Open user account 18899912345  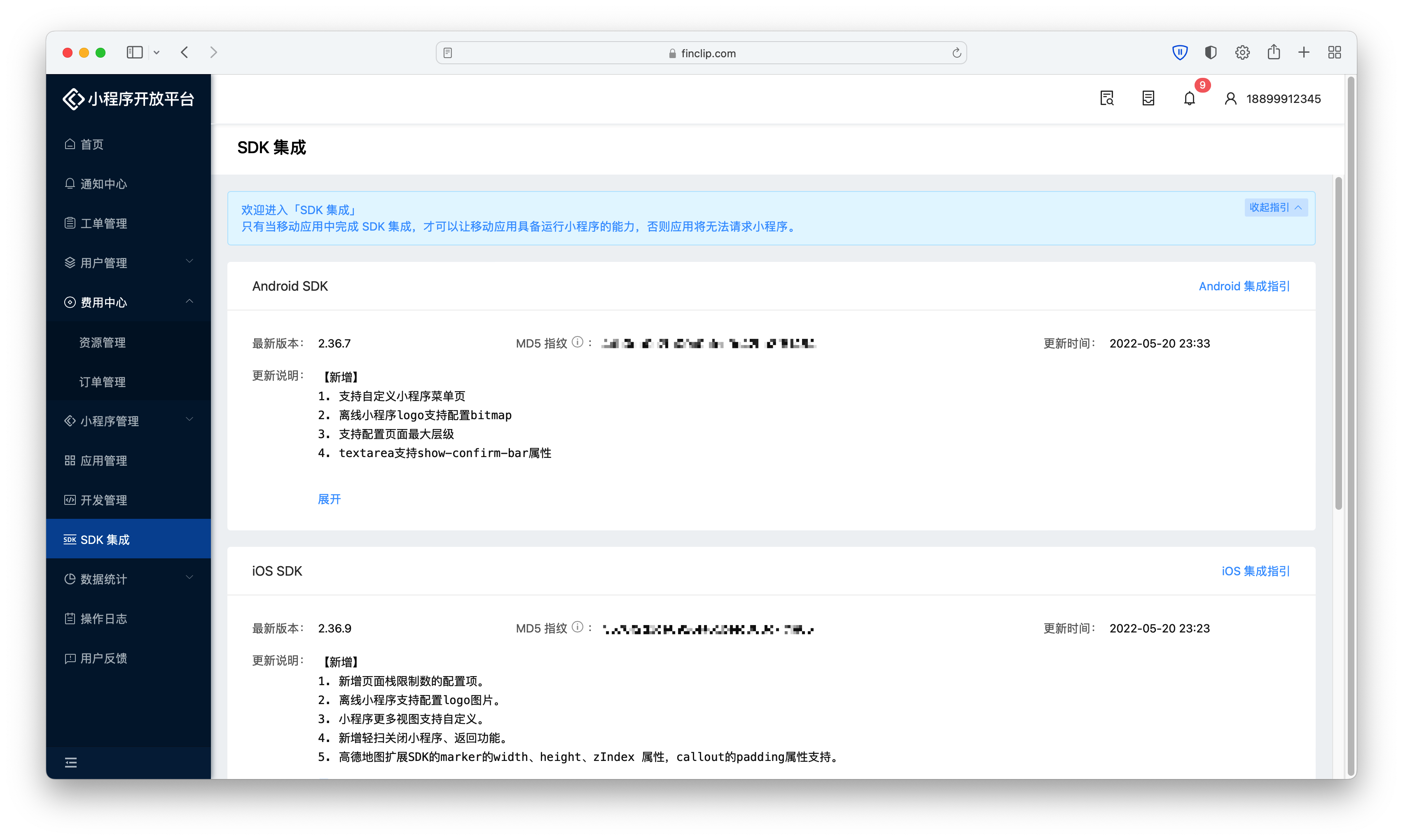1272,99
